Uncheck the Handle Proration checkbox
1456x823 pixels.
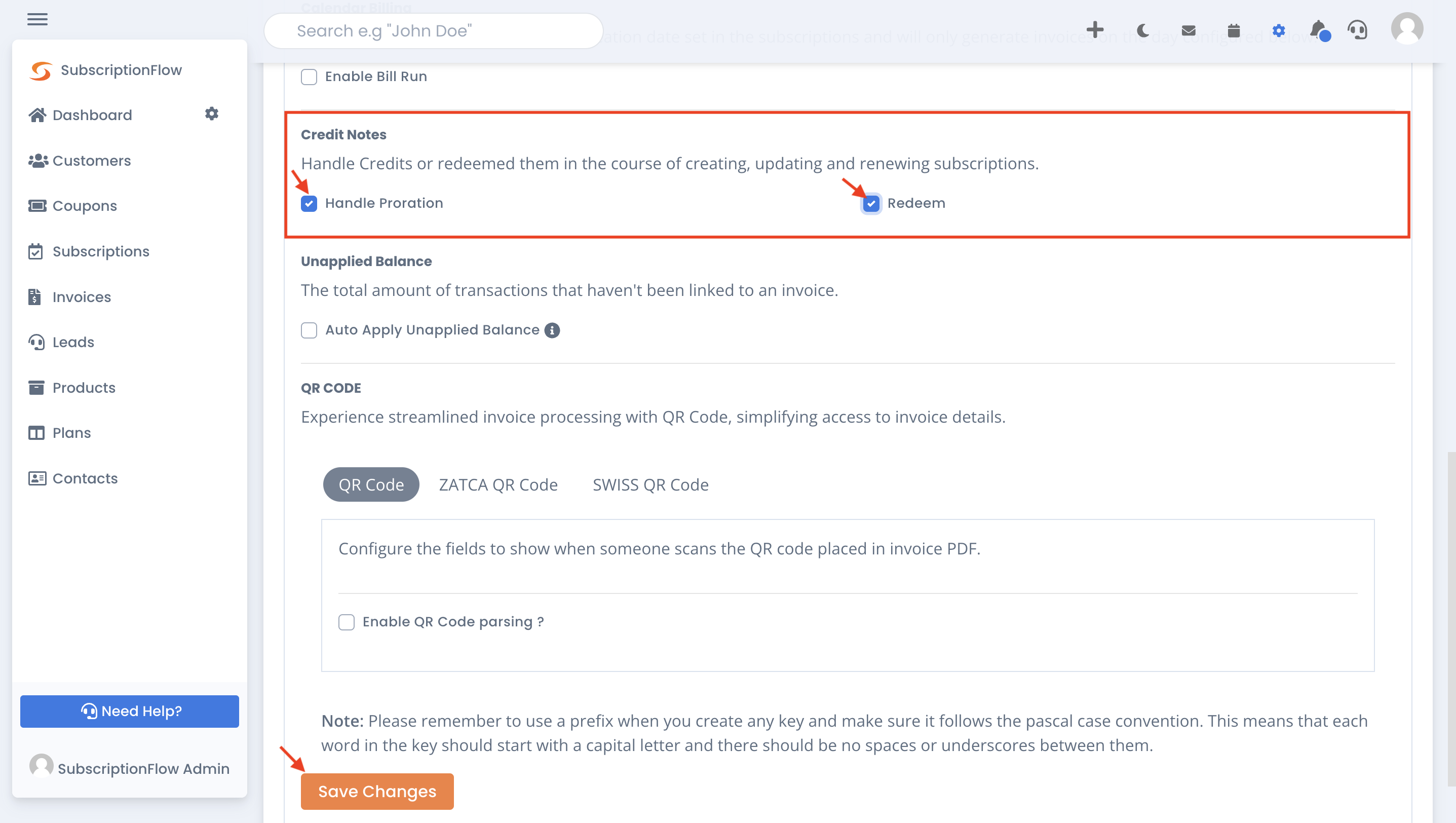pyautogui.click(x=309, y=204)
